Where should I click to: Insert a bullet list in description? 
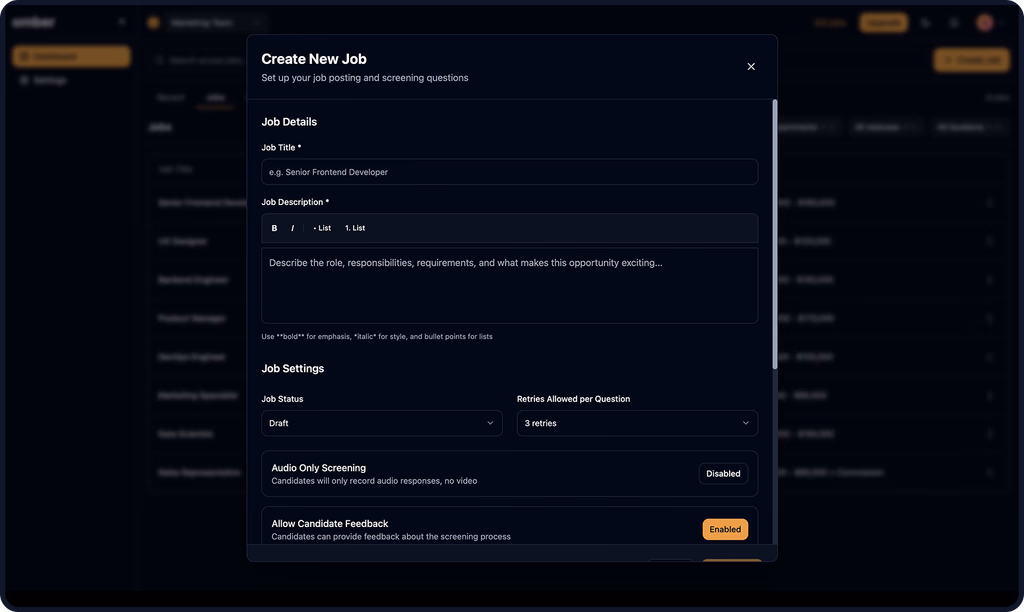(x=322, y=228)
